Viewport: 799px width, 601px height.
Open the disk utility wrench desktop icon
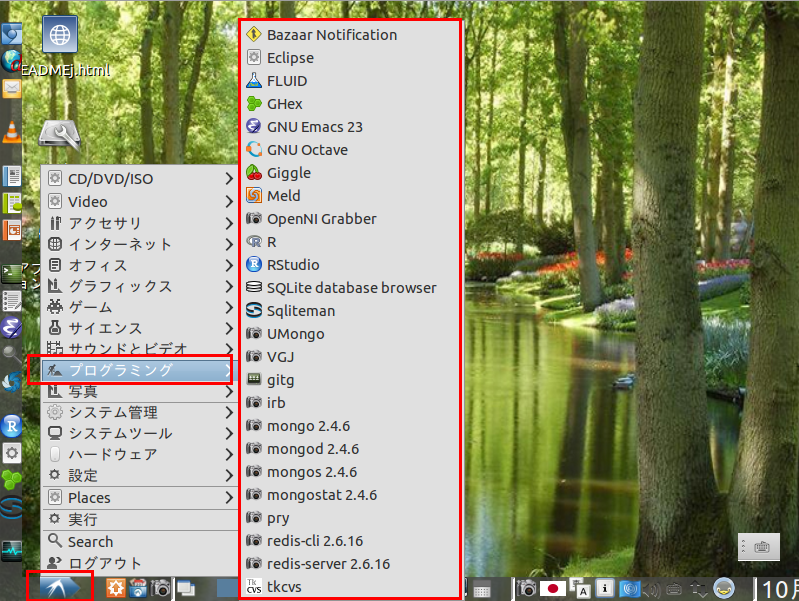pyautogui.click(x=60, y=135)
